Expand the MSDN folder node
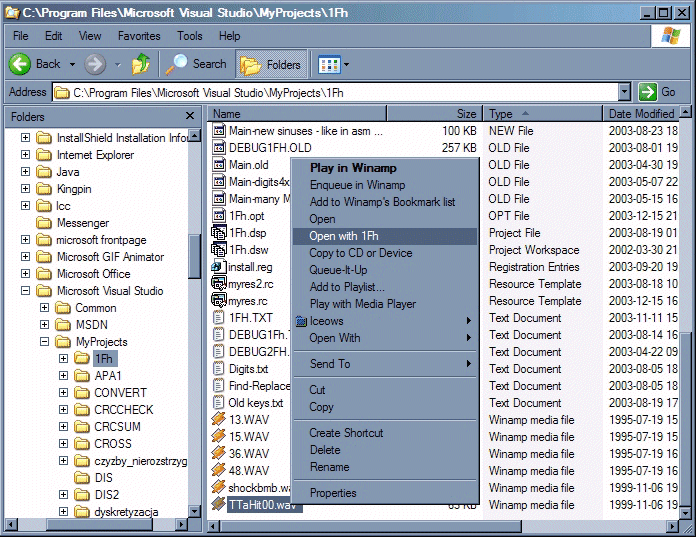Image resolution: width=696 pixels, height=537 pixels. (44, 325)
